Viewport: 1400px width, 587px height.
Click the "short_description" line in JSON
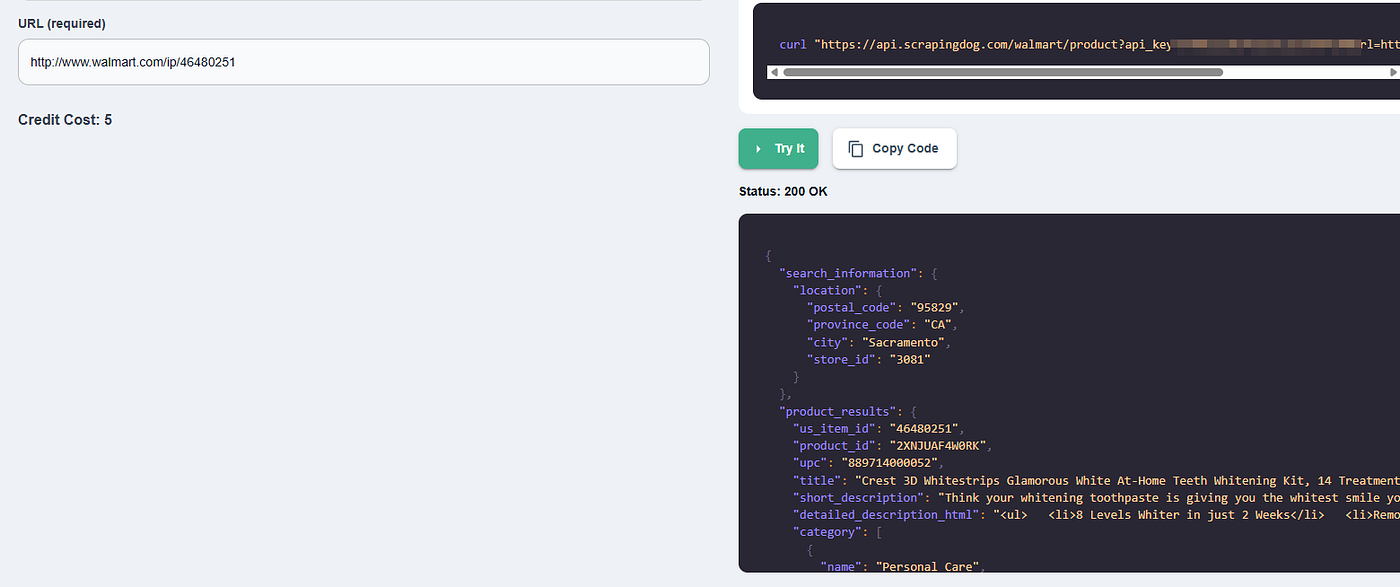point(1096,498)
